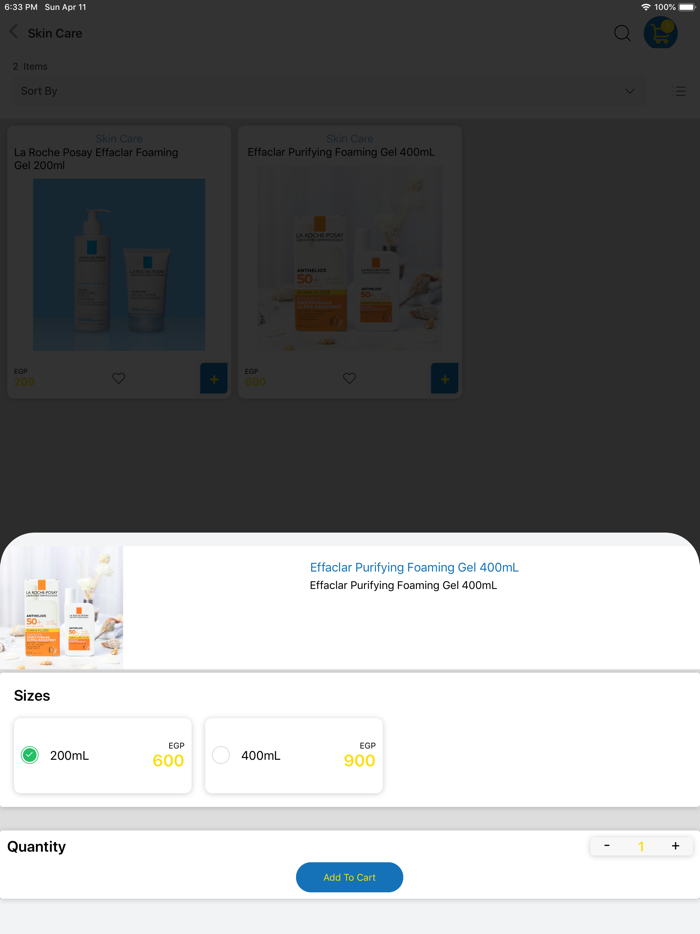
Task: Add Effaclar 400mL card with plus button
Action: (444, 378)
